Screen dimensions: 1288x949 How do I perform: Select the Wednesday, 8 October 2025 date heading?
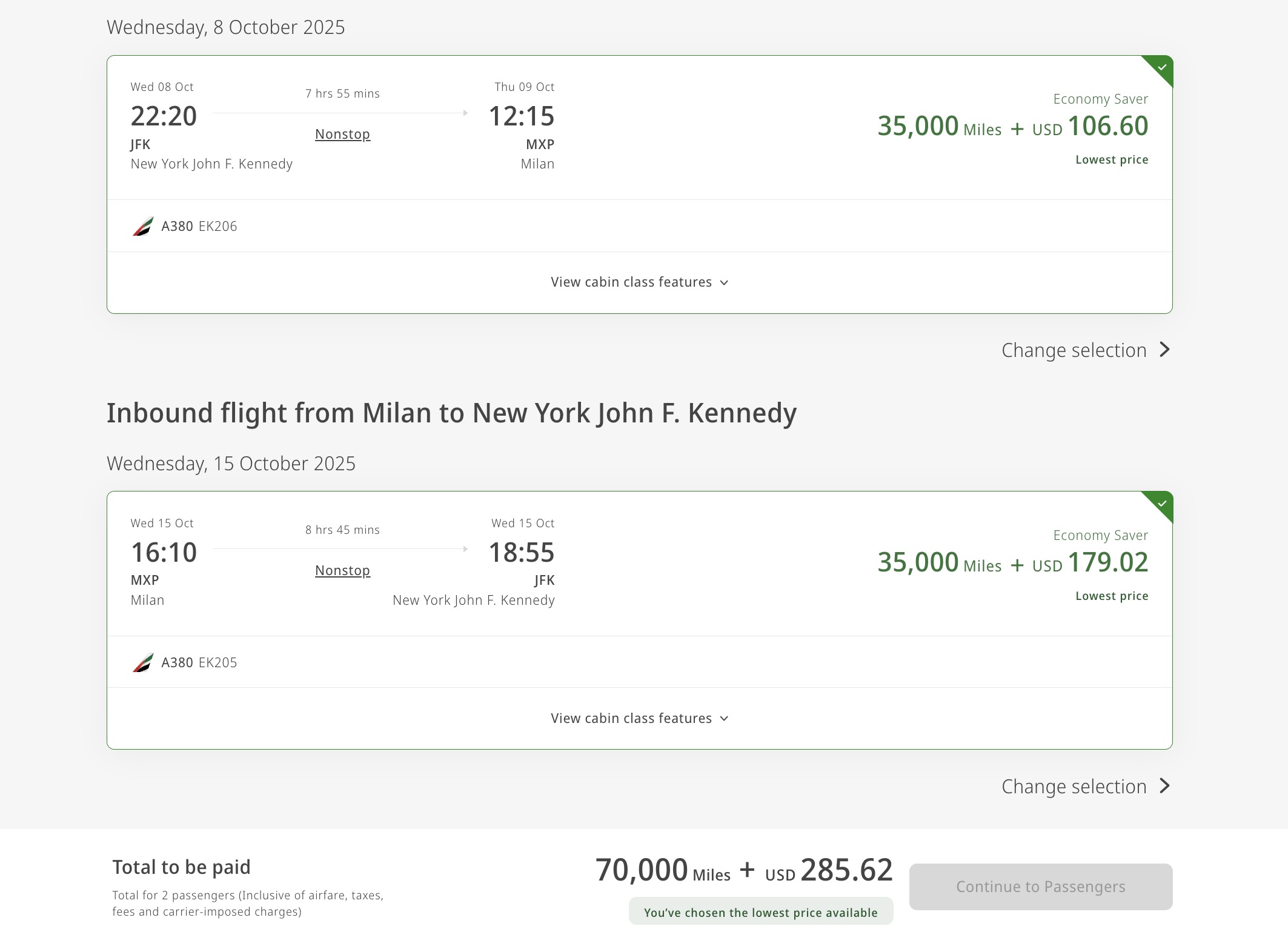(x=226, y=27)
